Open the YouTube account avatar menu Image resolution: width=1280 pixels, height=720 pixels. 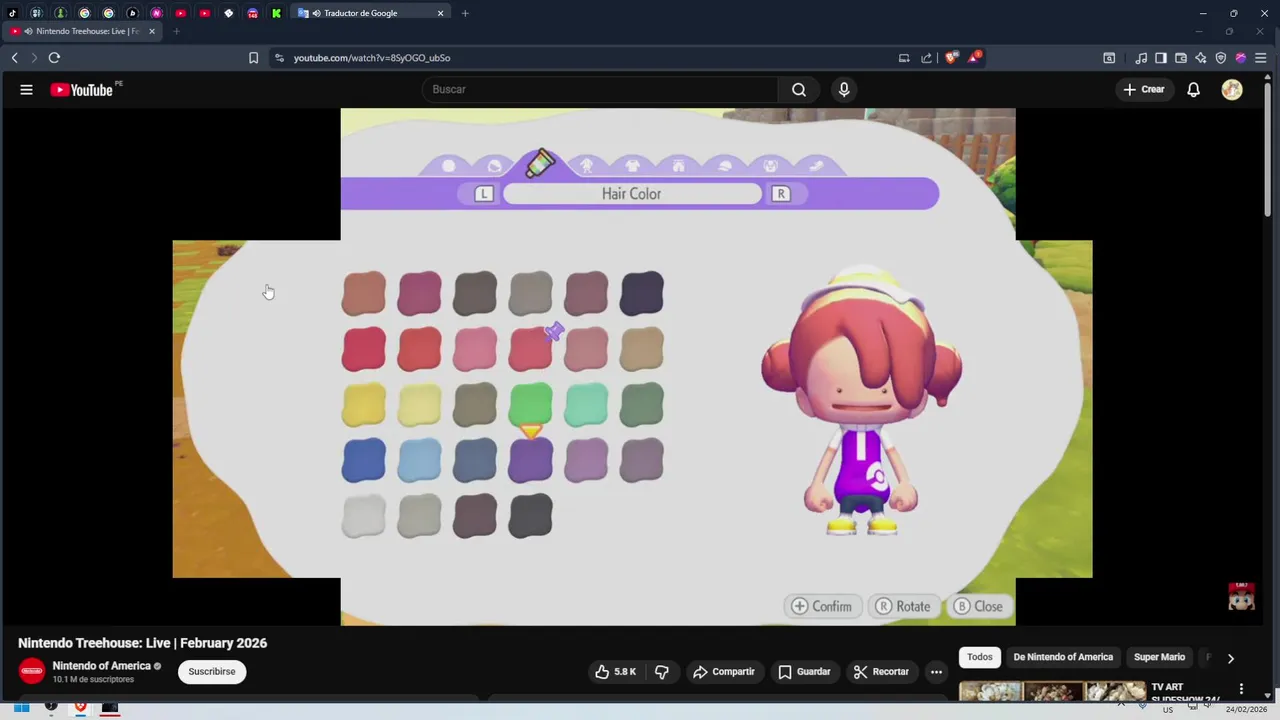point(1232,90)
